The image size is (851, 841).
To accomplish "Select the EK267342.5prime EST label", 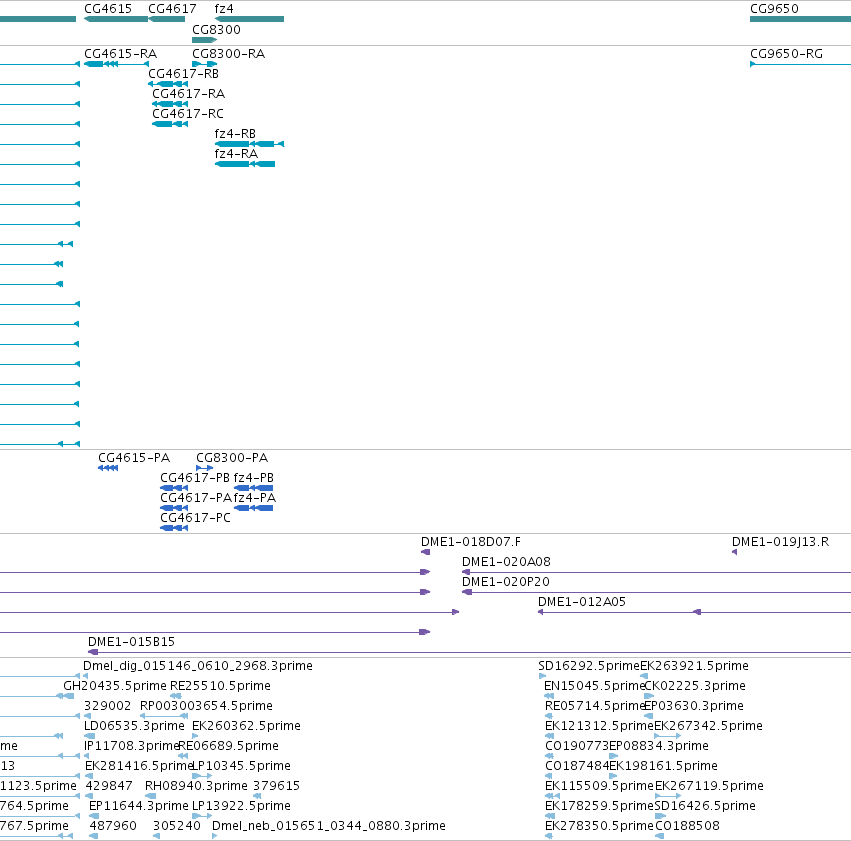I will tap(708, 727).
